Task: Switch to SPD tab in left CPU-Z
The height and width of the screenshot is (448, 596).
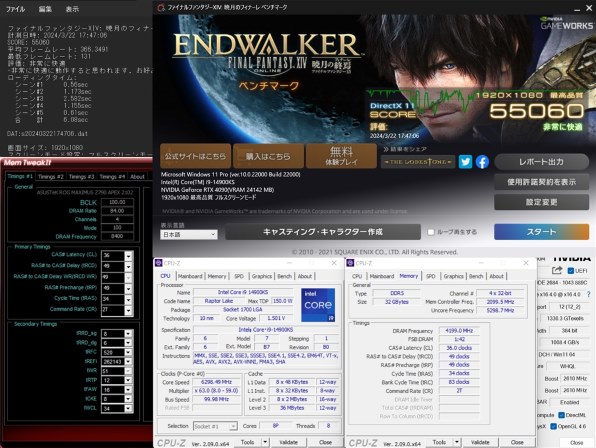Action: click(x=239, y=276)
